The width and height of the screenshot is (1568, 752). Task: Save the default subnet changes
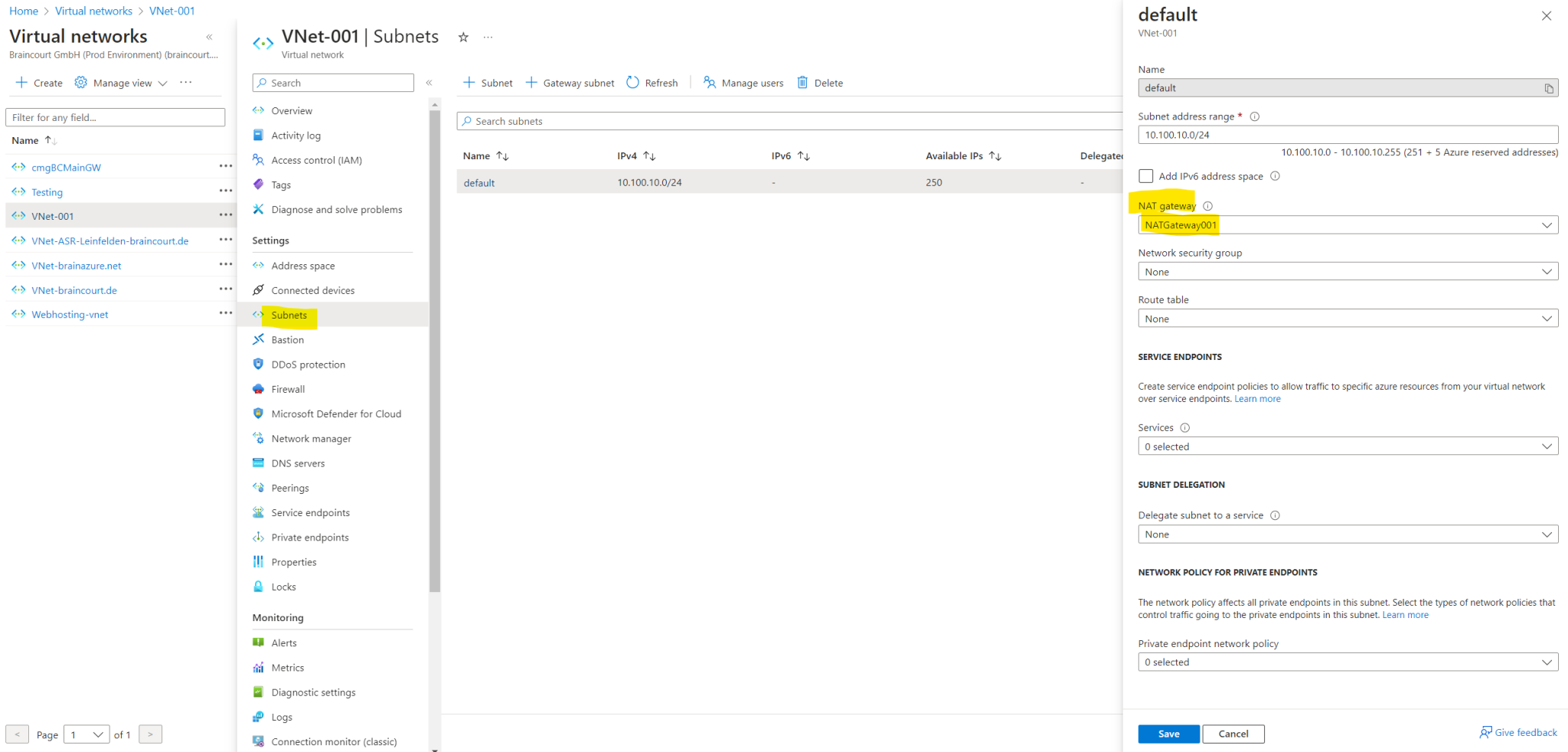1168,734
